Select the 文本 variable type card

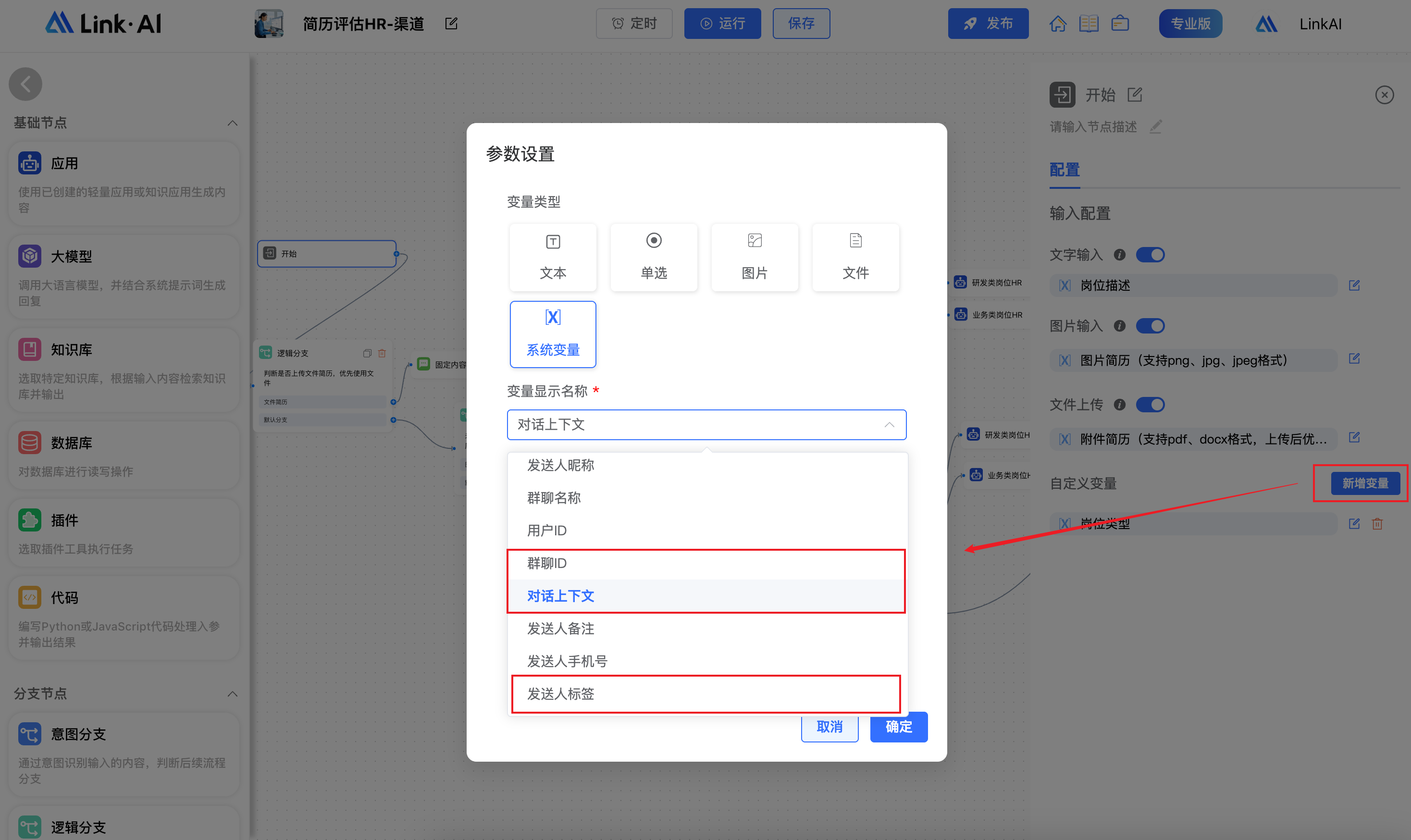[552, 258]
